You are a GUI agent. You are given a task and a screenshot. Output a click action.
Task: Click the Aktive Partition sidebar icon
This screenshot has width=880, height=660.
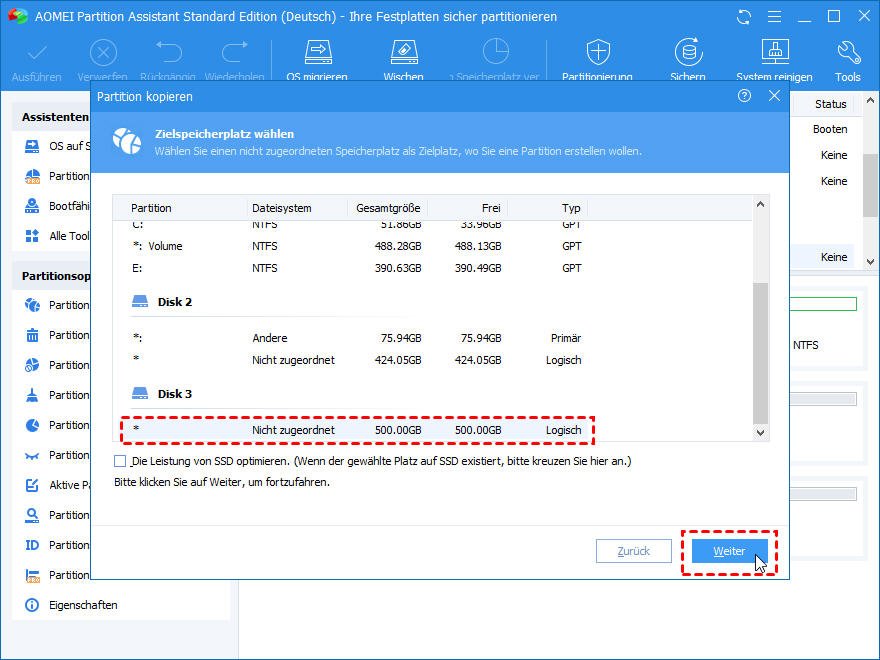point(32,485)
